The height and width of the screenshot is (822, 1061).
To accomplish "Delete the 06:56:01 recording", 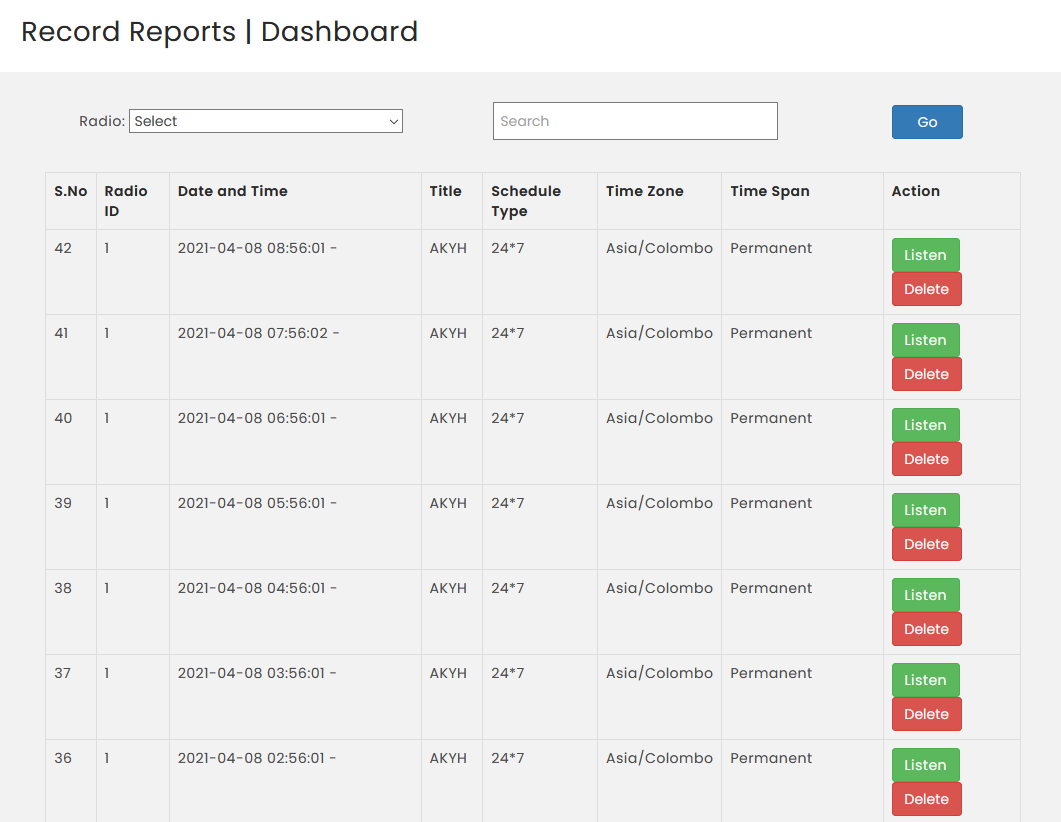I will pyautogui.click(x=926, y=459).
